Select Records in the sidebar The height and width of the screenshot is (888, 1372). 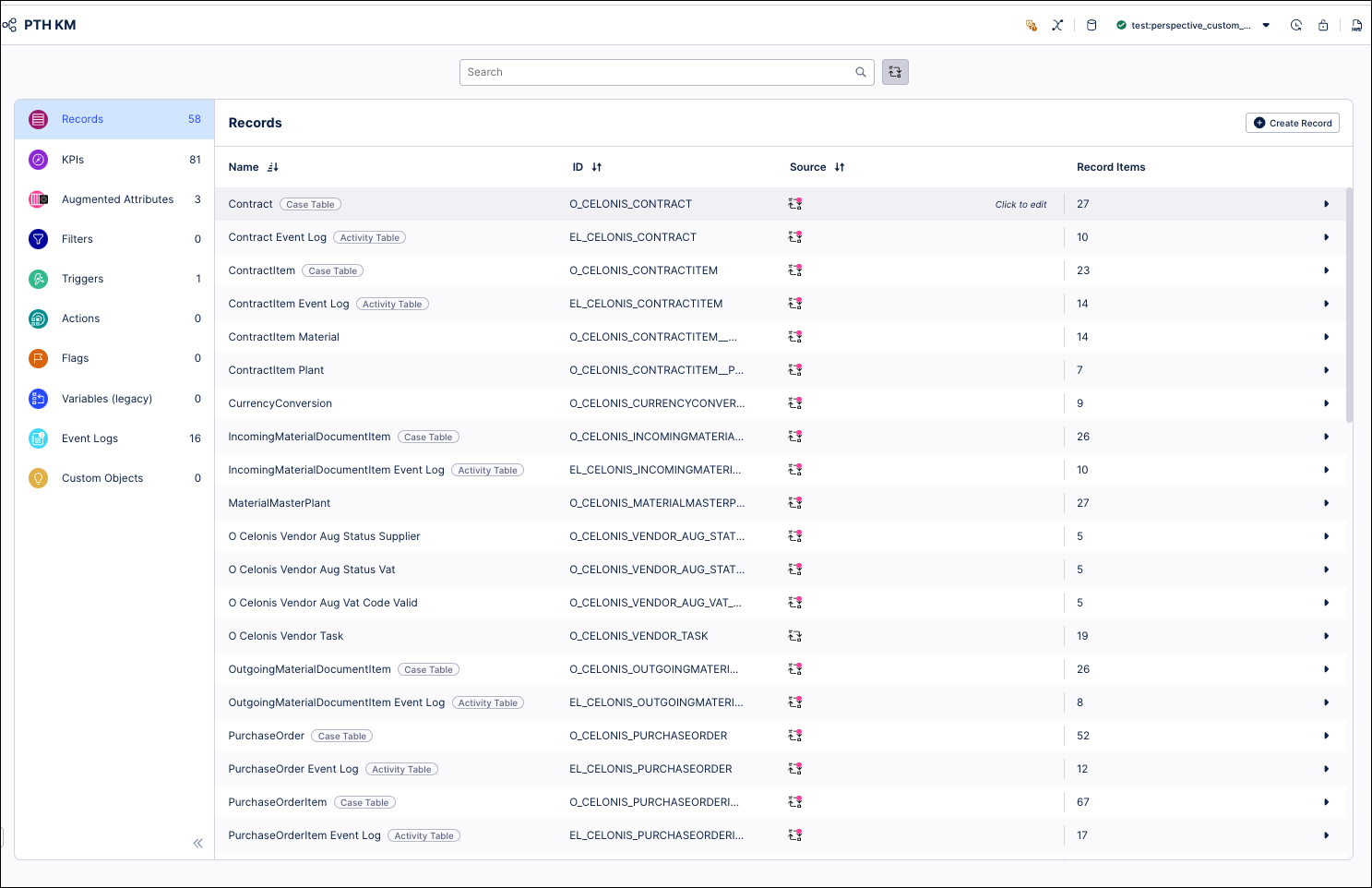[114, 119]
